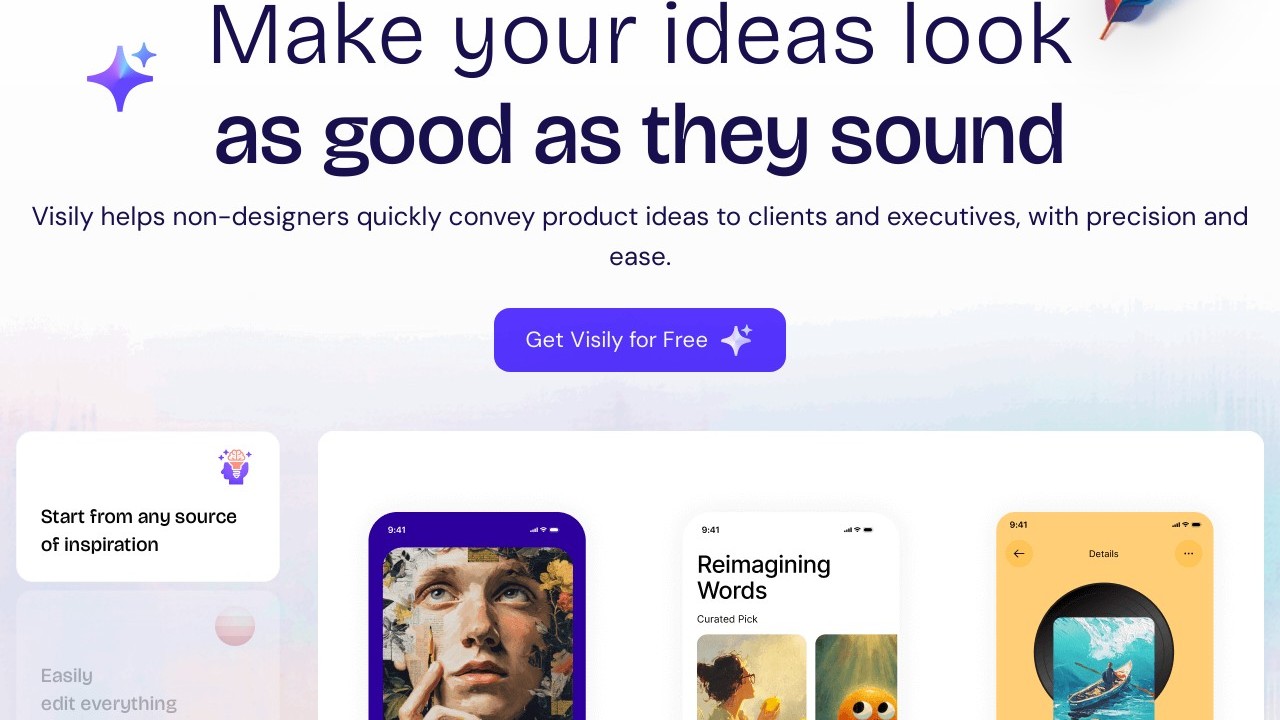Viewport: 1280px width, 720px height.
Task: Click the Curated Pick label
Action: click(727, 619)
